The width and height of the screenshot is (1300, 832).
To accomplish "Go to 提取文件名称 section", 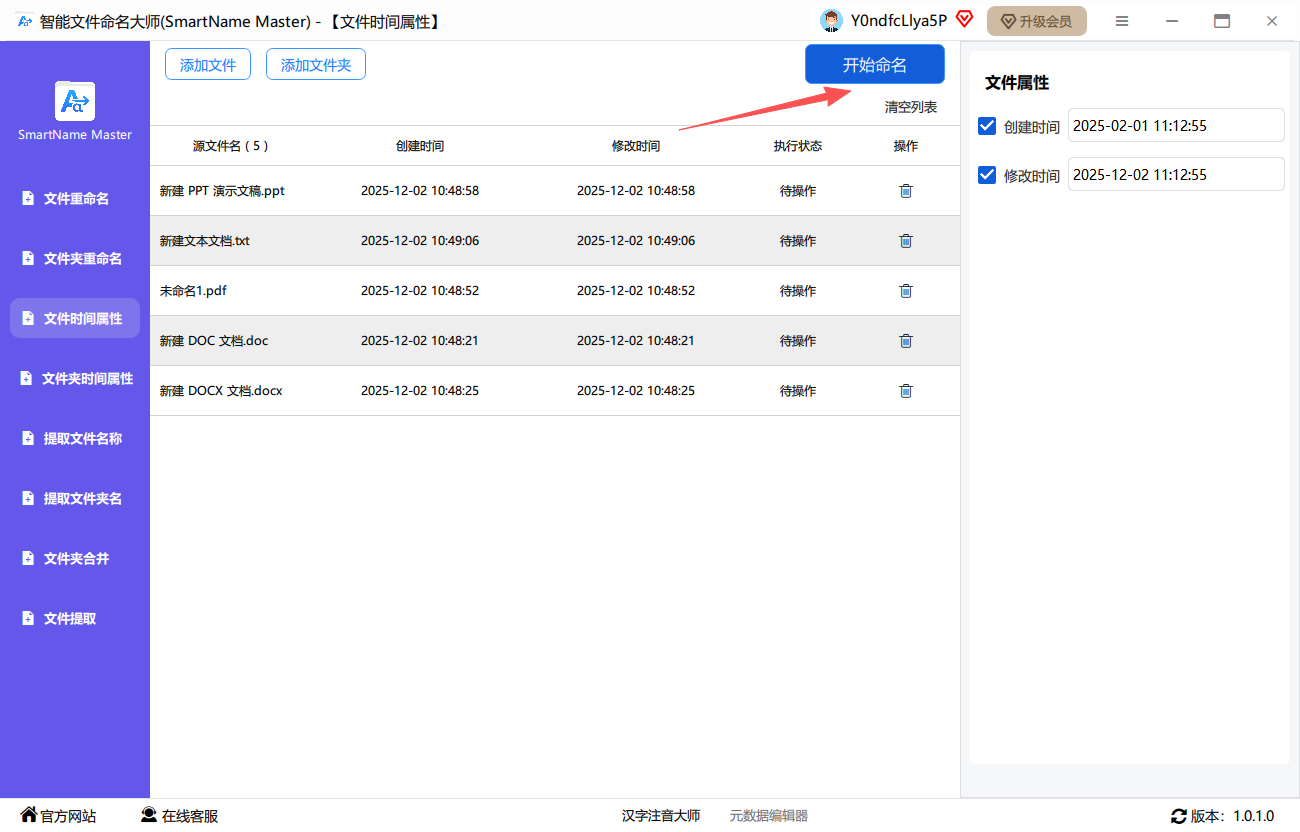I will click(75, 439).
